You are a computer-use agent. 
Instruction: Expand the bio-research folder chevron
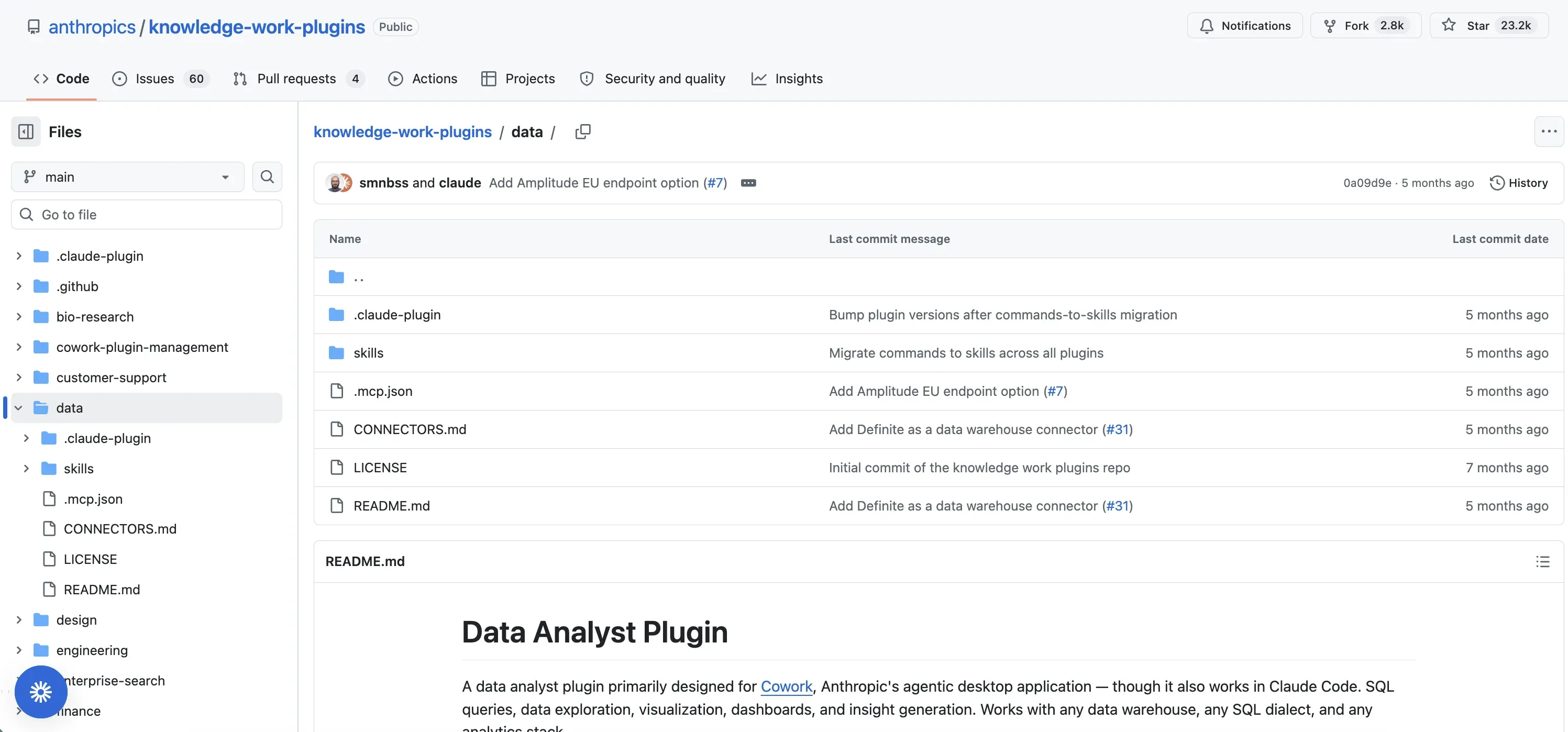(x=19, y=316)
